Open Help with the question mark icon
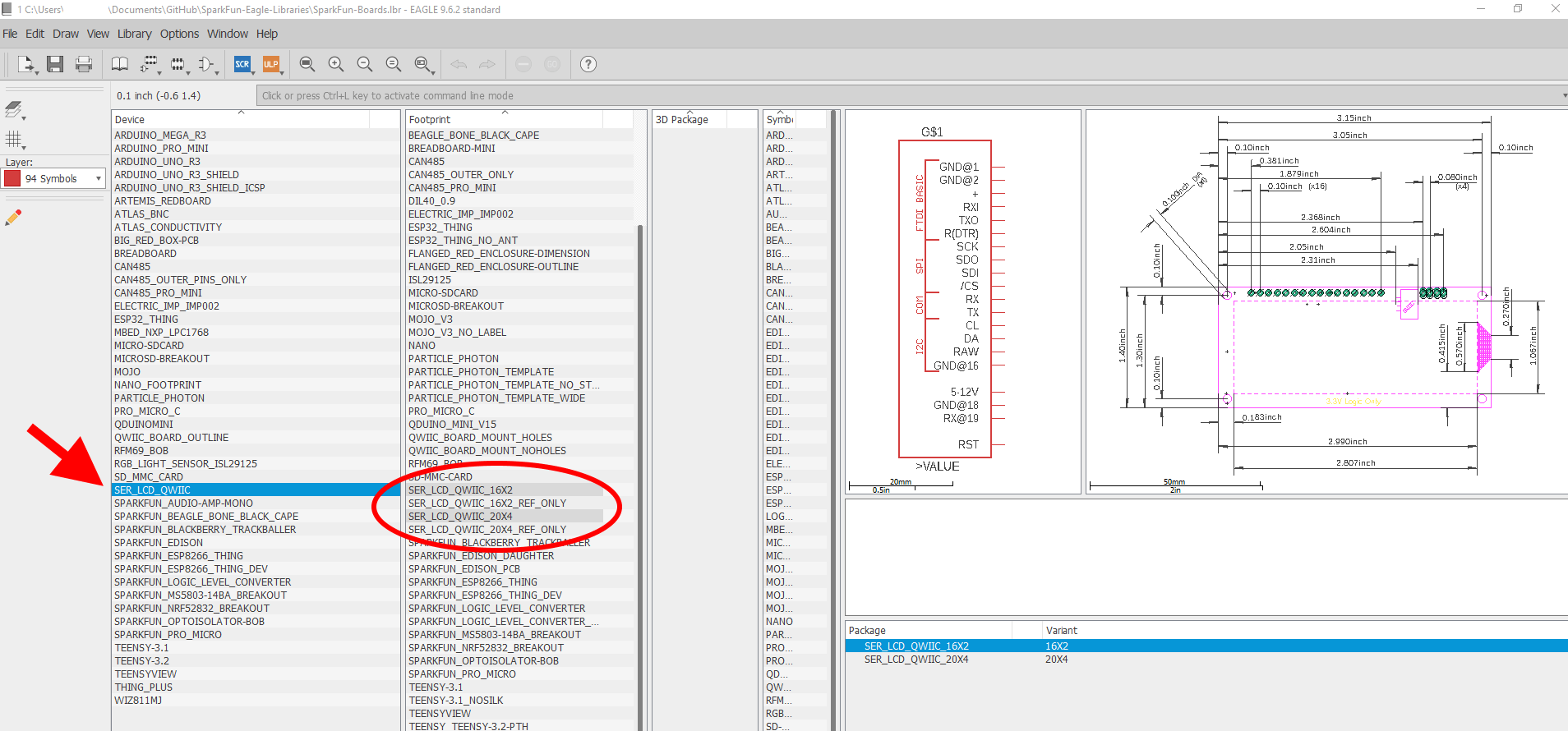Viewport: 1568px width, 731px height. 588,64
